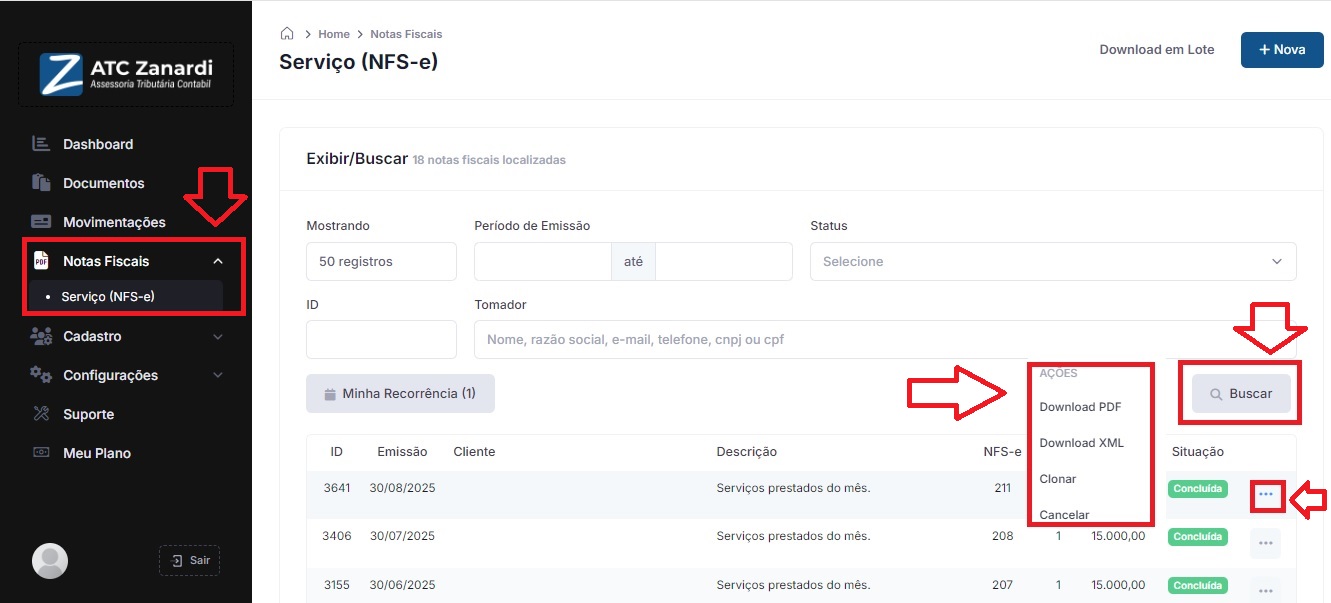Collapse the Notas Fiscais menu
The height and width of the screenshot is (603, 1331).
click(x=218, y=261)
